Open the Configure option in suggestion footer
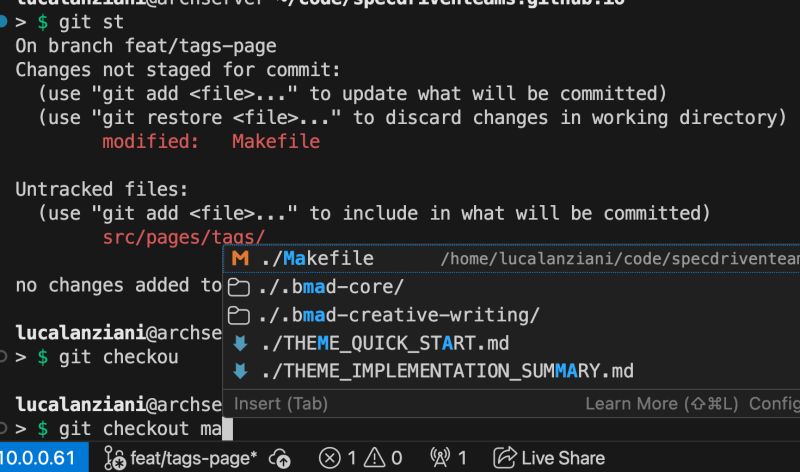This screenshot has height=472, width=800. (774, 404)
